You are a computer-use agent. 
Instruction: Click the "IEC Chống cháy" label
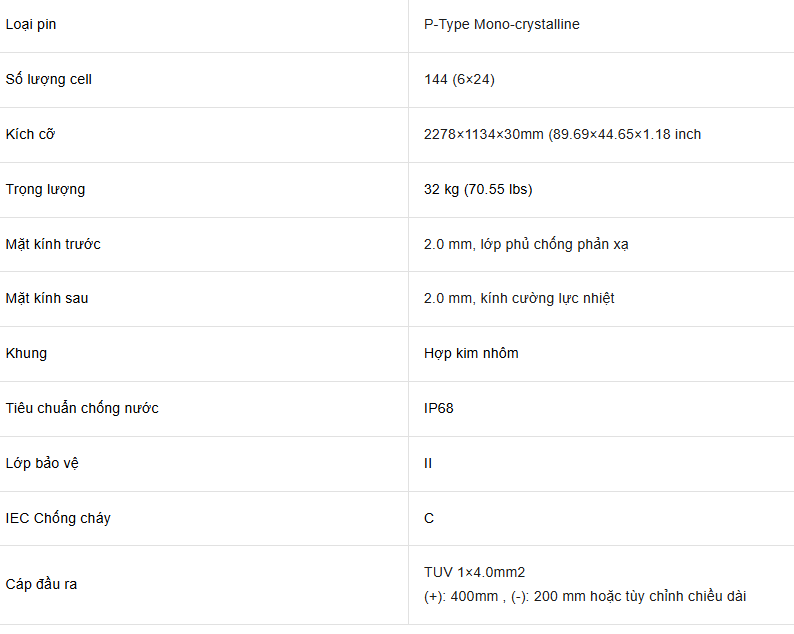click(58, 518)
